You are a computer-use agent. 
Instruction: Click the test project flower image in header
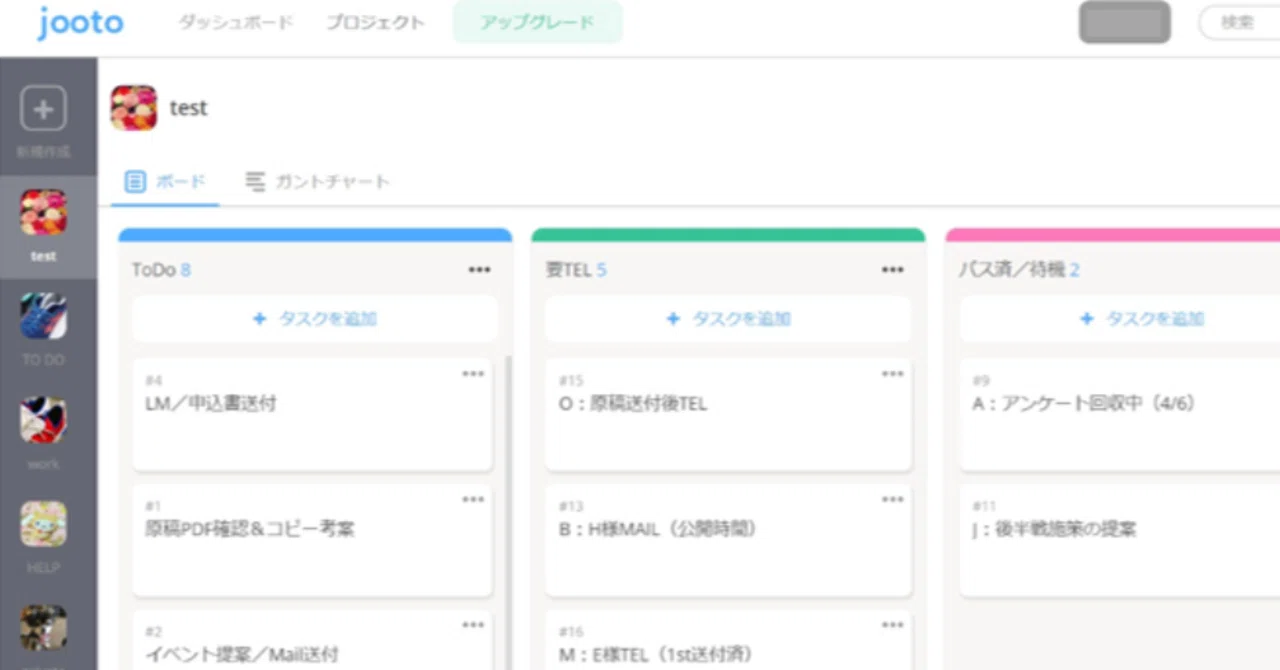tap(134, 108)
